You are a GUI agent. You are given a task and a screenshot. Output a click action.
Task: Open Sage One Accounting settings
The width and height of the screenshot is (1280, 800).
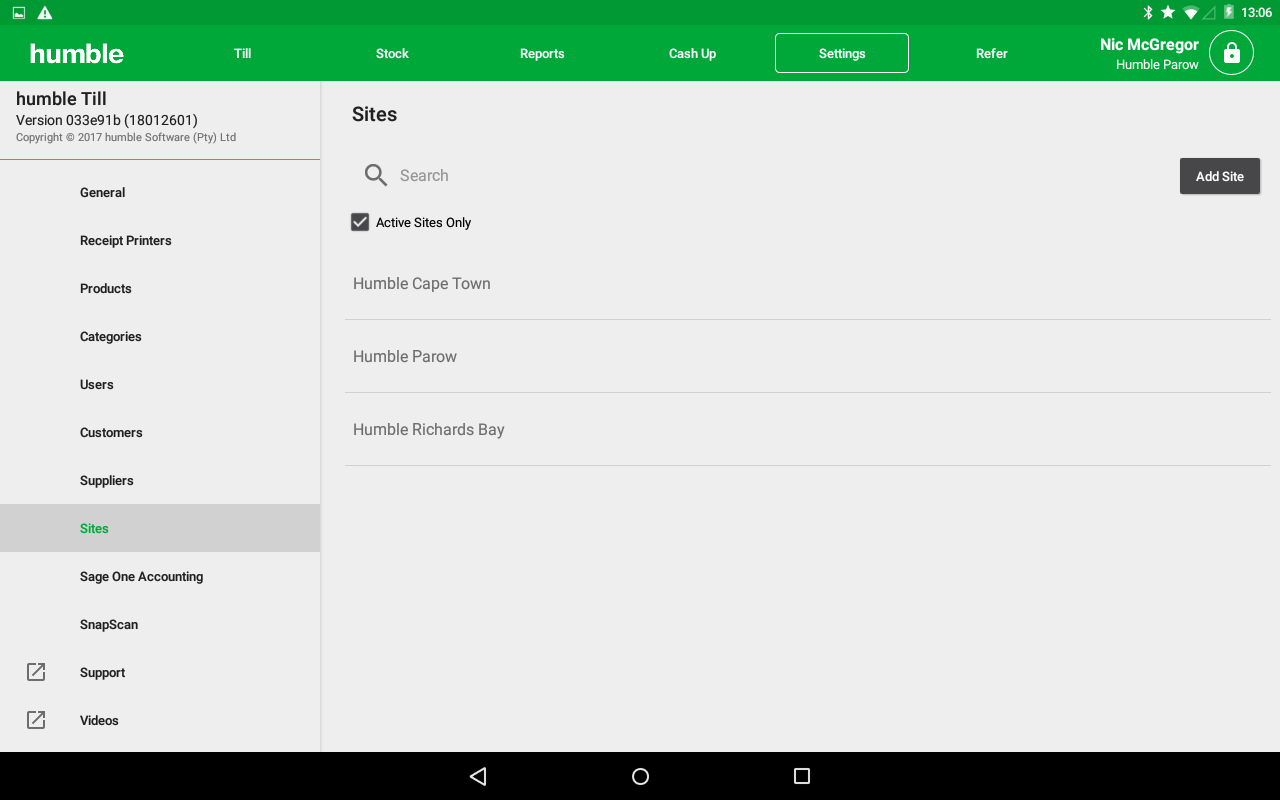pyautogui.click(x=160, y=576)
